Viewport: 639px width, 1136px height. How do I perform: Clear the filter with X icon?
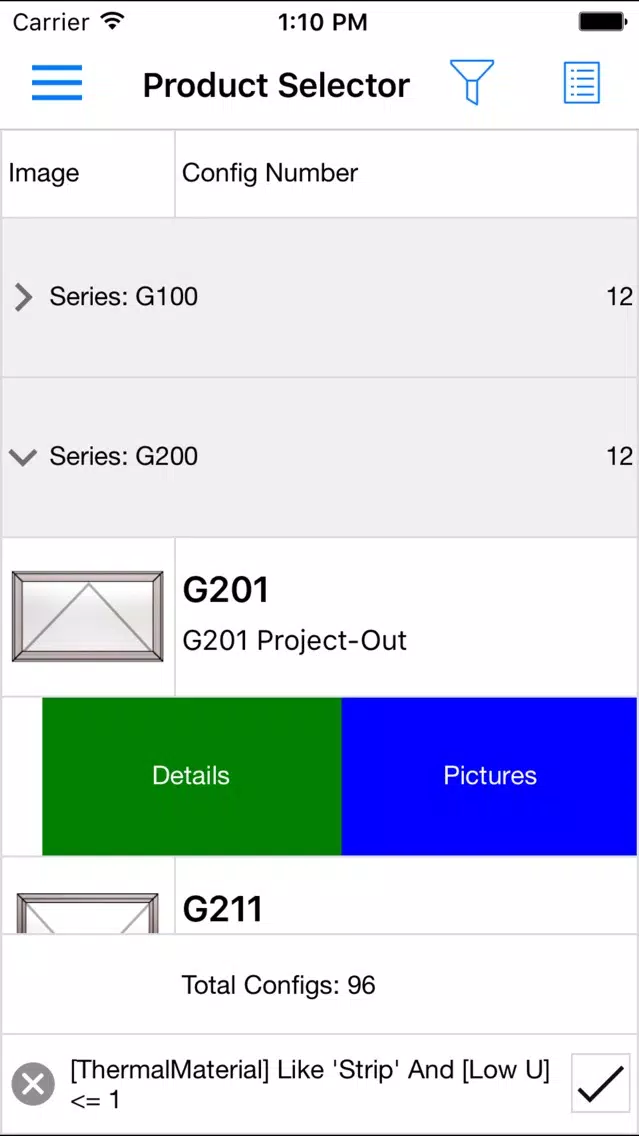[x=33, y=1085]
